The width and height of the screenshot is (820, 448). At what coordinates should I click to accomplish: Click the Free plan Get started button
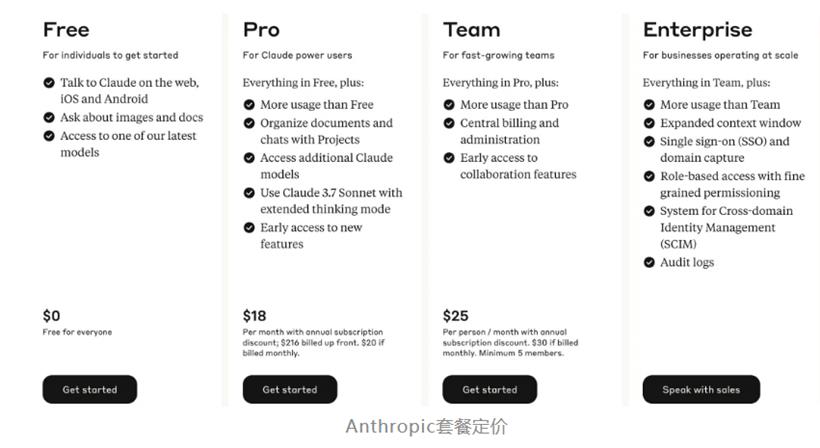tap(89, 389)
